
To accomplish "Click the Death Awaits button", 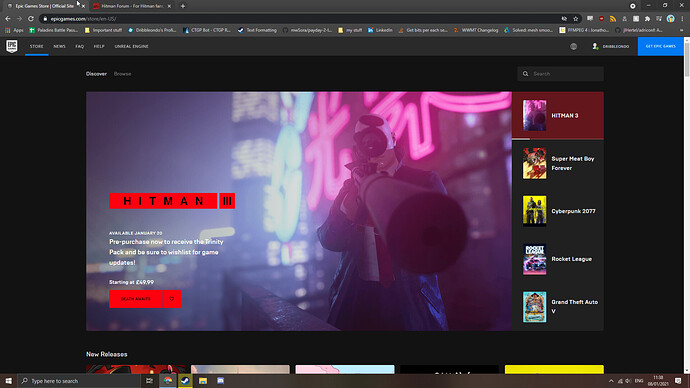I will coord(136,299).
